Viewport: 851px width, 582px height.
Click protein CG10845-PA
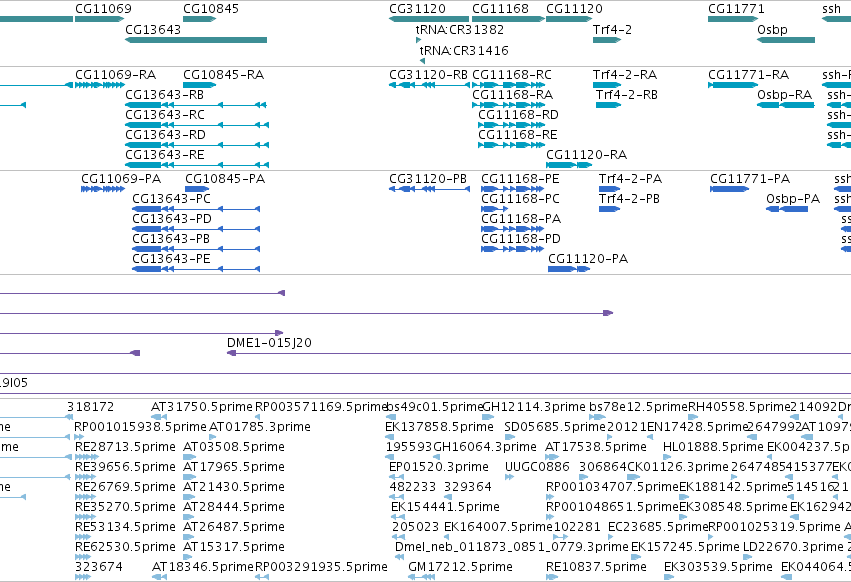coord(225,179)
